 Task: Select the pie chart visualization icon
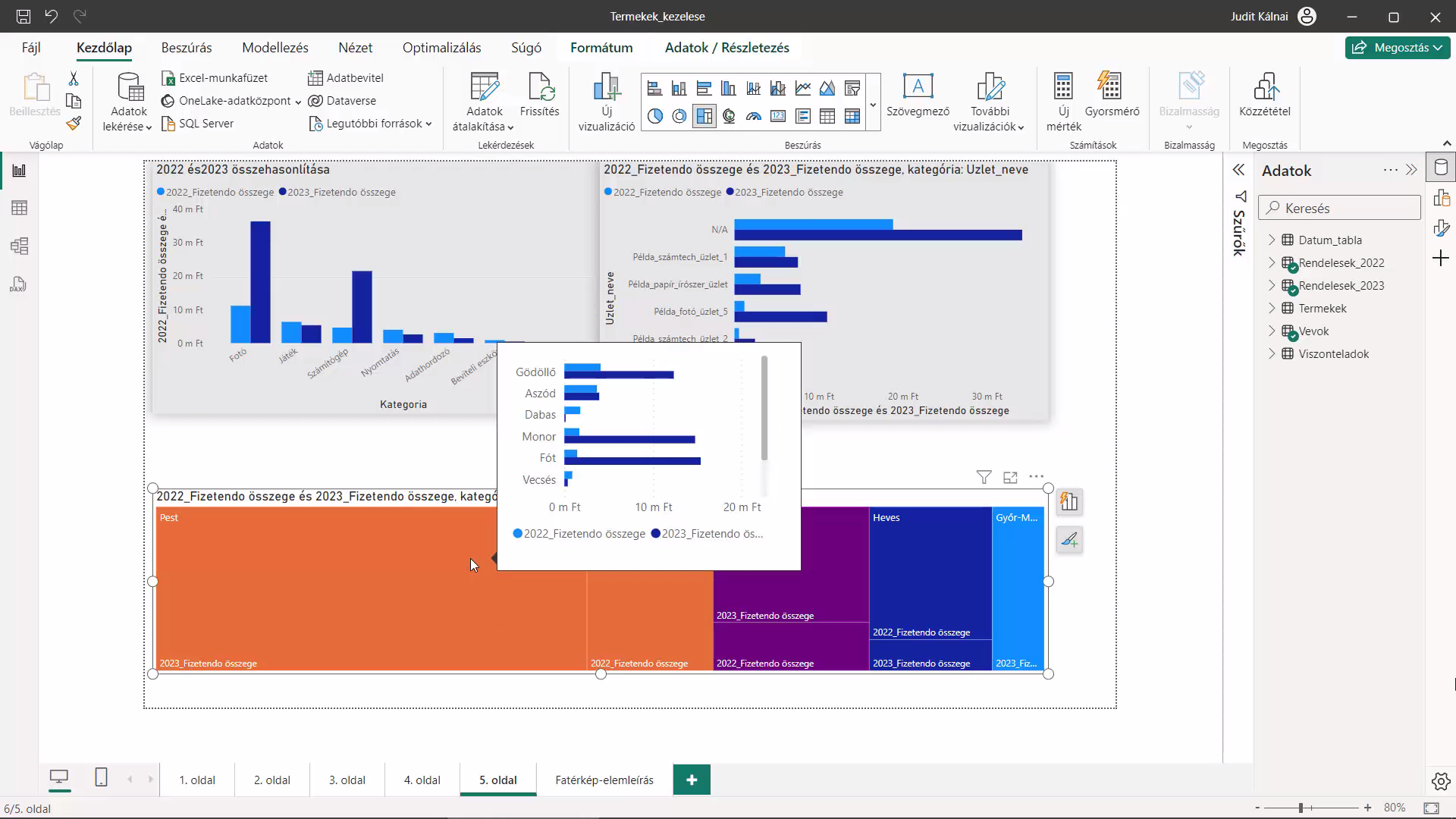pos(655,116)
